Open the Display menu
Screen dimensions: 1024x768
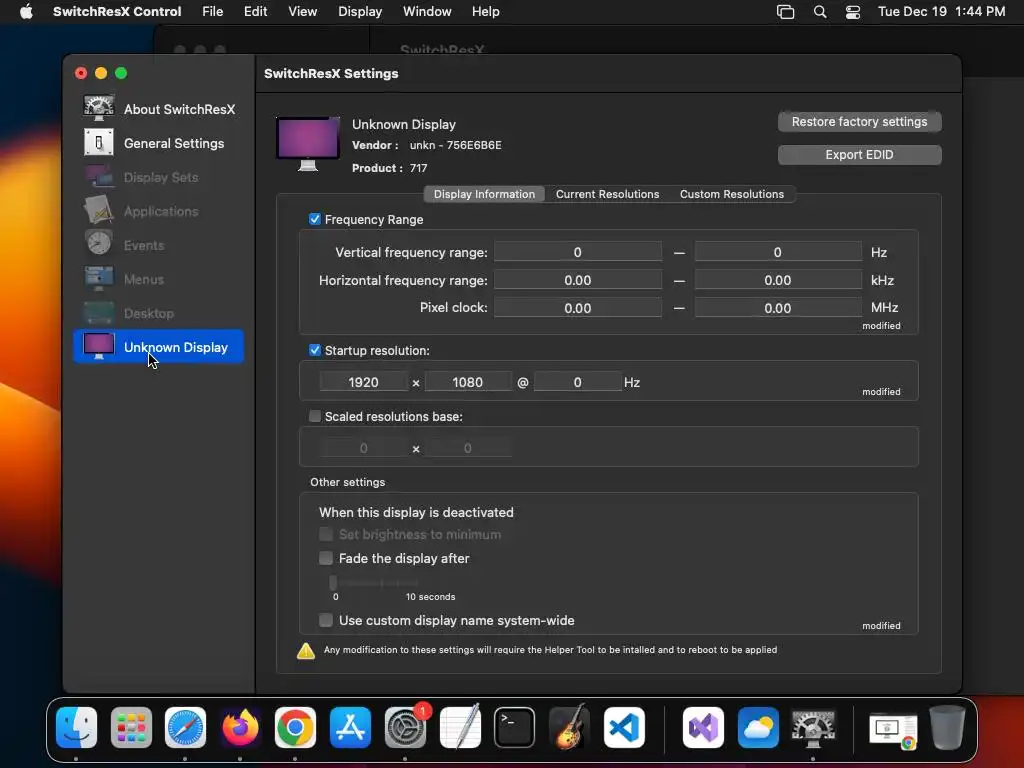360,12
